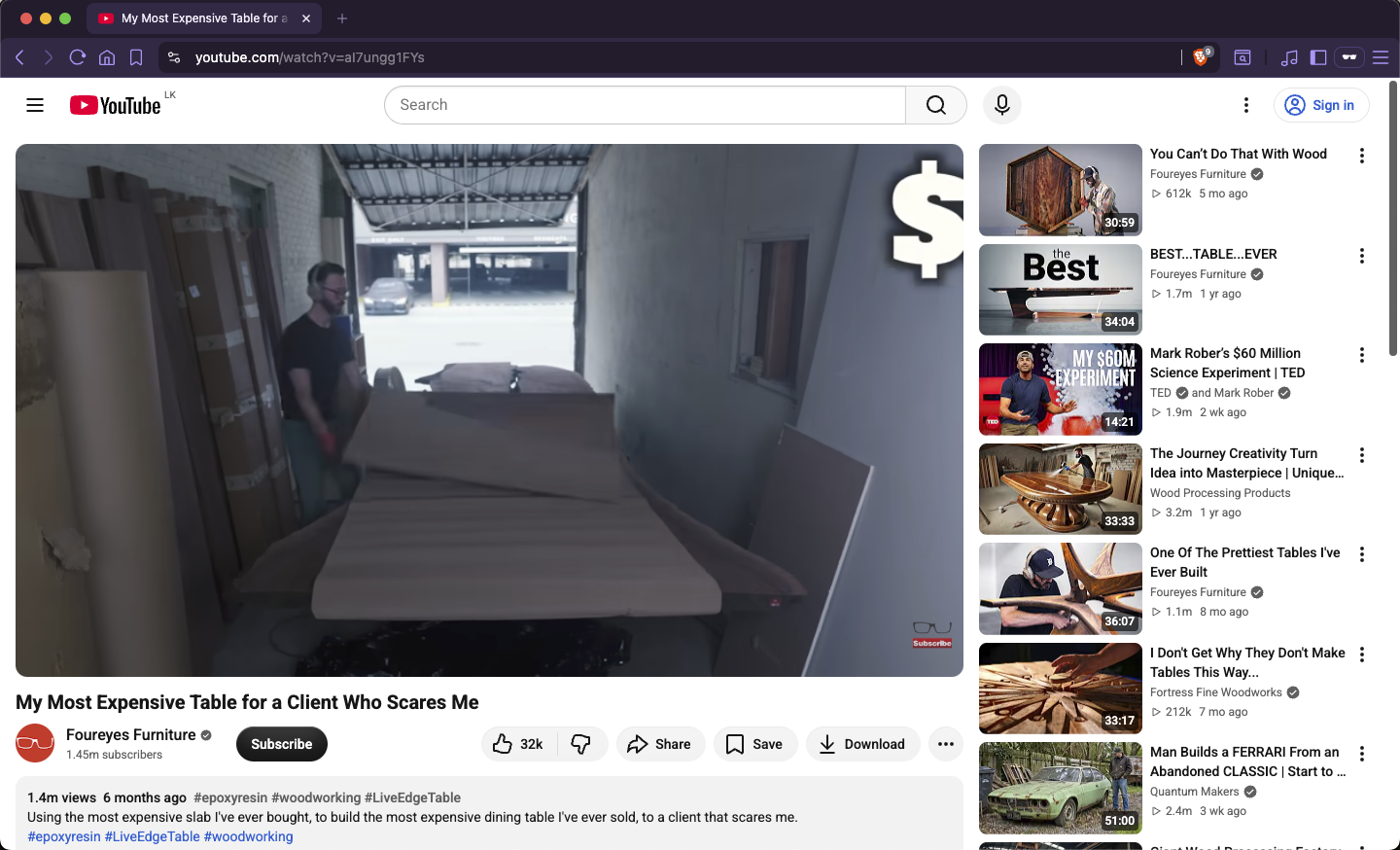Viewport: 1400px width, 850px height.
Task: Click the blue #LiveEdgeTable hashtag link
Action: point(153,836)
